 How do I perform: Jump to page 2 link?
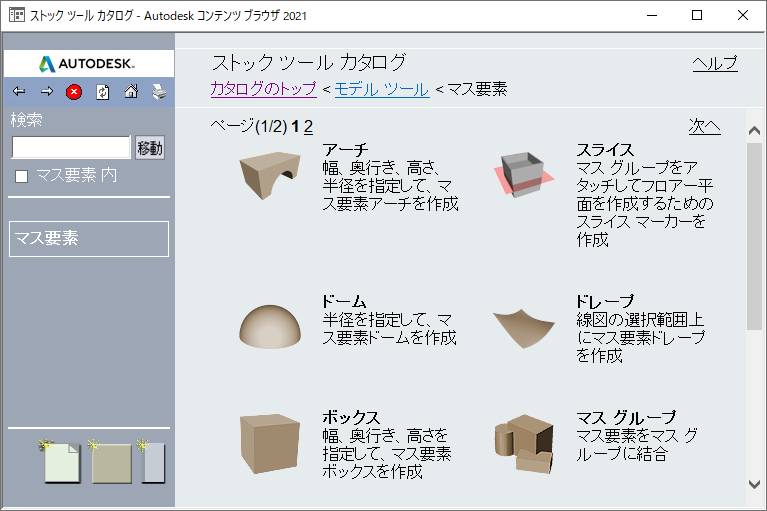(x=308, y=127)
